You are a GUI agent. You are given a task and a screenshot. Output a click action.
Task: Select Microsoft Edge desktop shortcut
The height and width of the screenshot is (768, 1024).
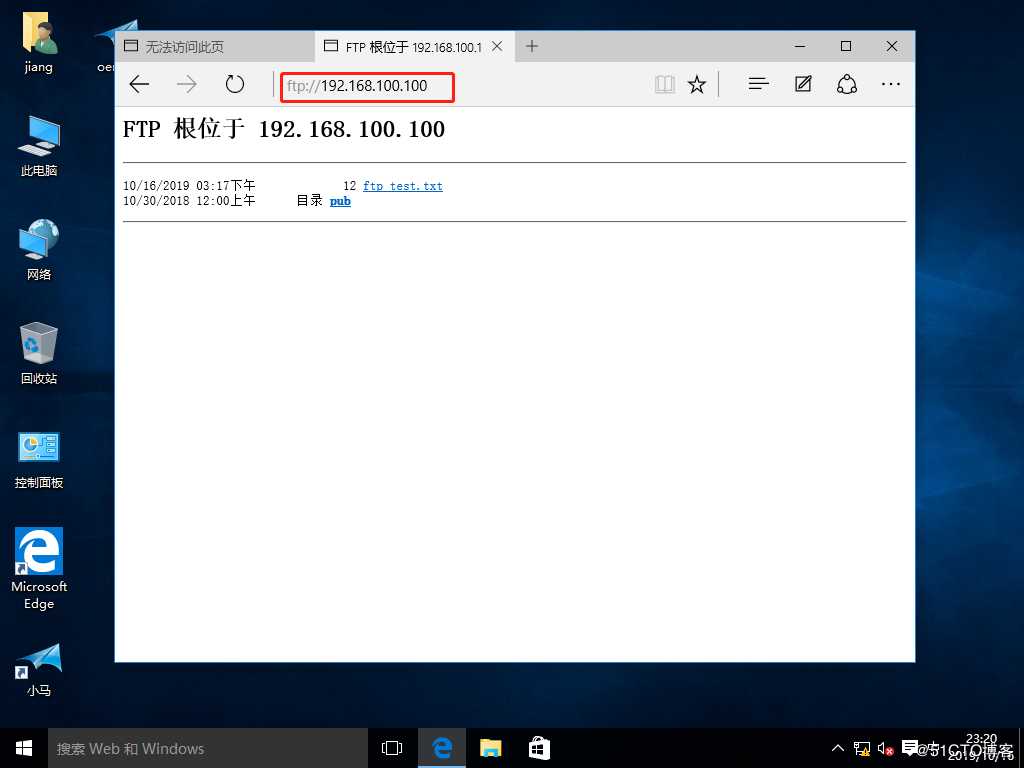39,568
